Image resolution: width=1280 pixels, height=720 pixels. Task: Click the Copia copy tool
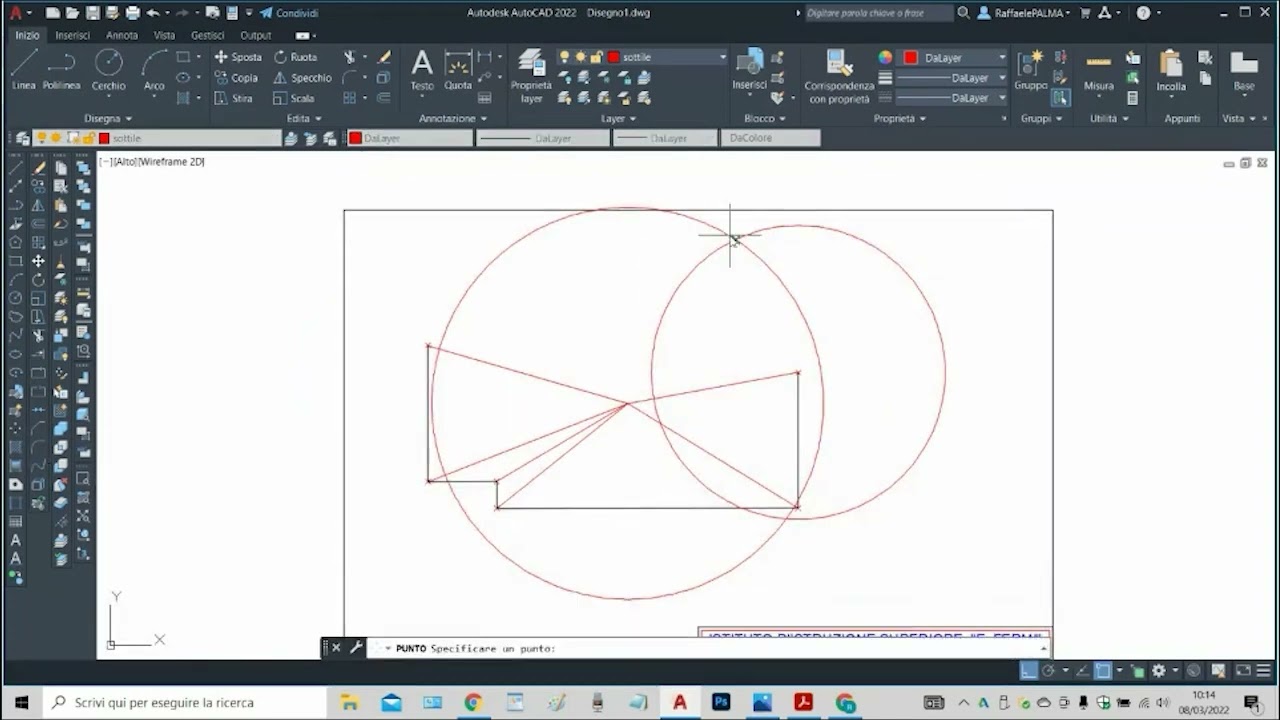[236, 78]
